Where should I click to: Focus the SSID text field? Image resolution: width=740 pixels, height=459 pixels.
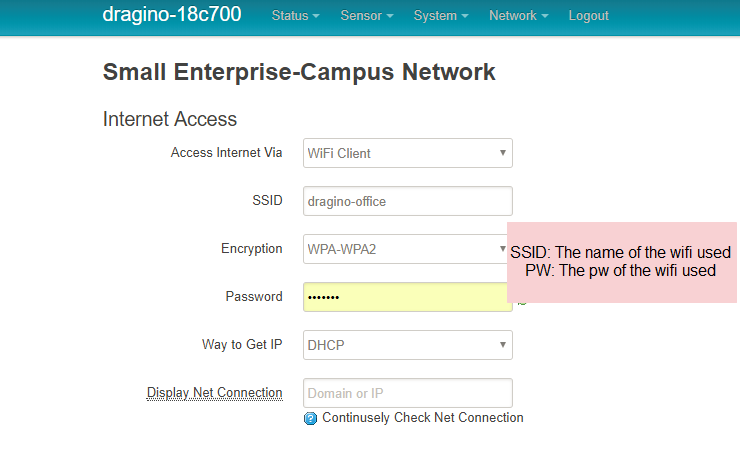pyautogui.click(x=408, y=201)
